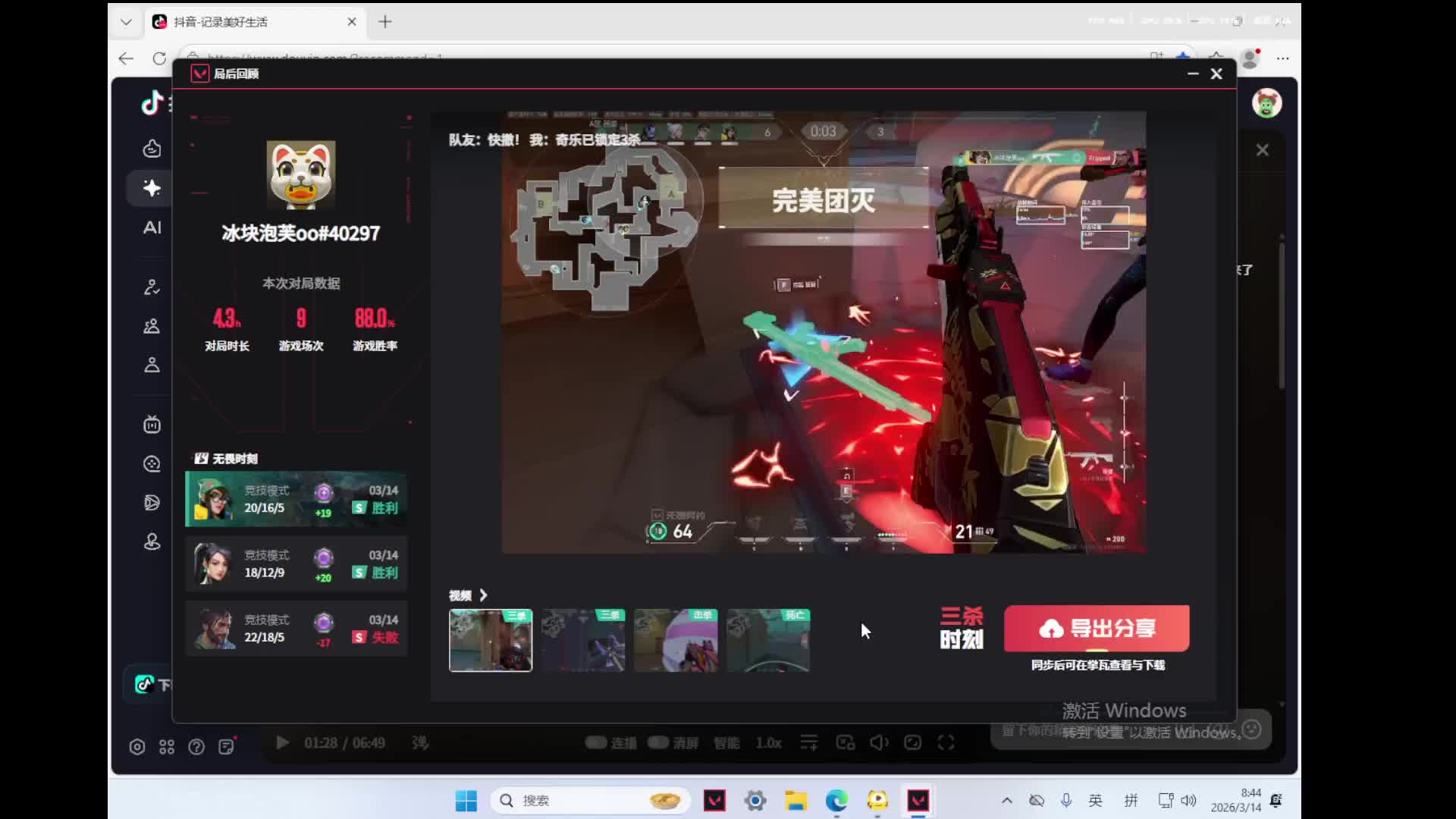The image size is (1456, 819).
Task: Click the settings hexagon icon at bottom-left
Action: [x=137, y=747]
